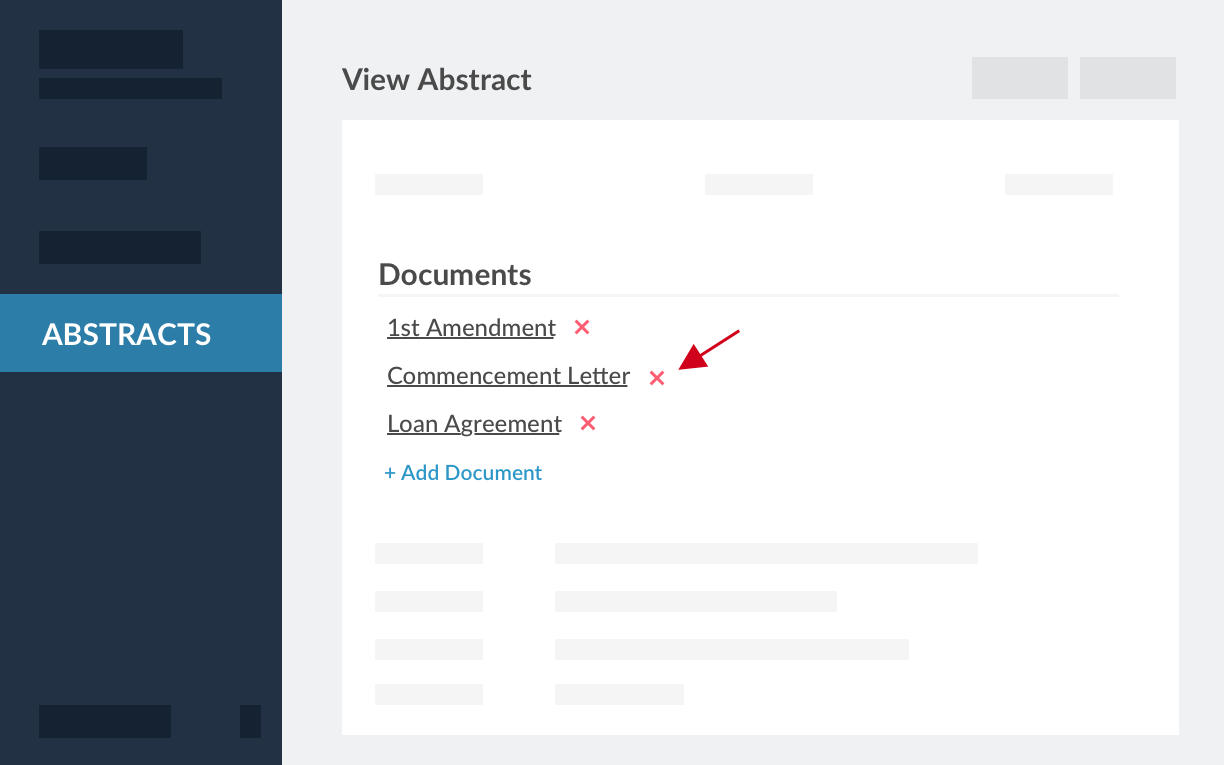This screenshot has width=1224, height=765.
Task: Click the X beside Loan Agreement
Action: [x=588, y=423]
